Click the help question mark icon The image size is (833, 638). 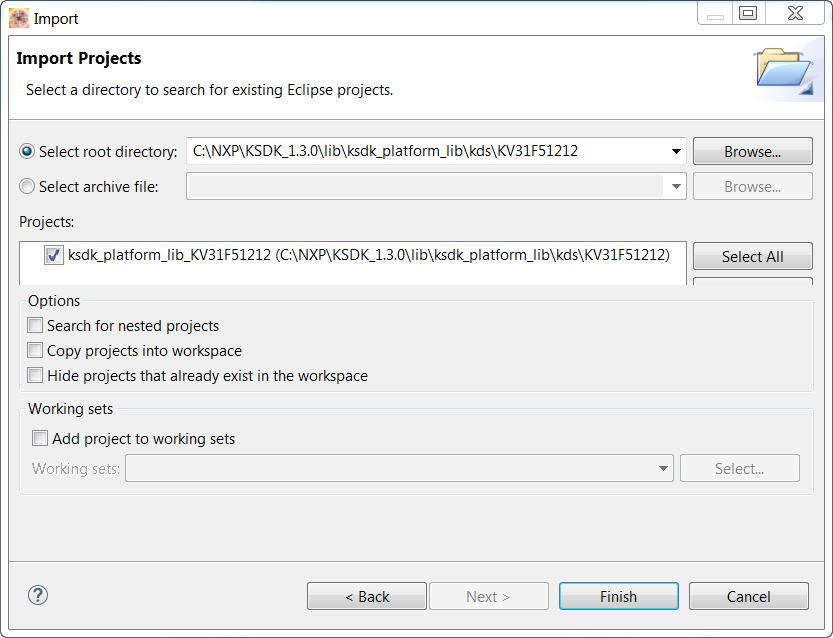[38, 595]
